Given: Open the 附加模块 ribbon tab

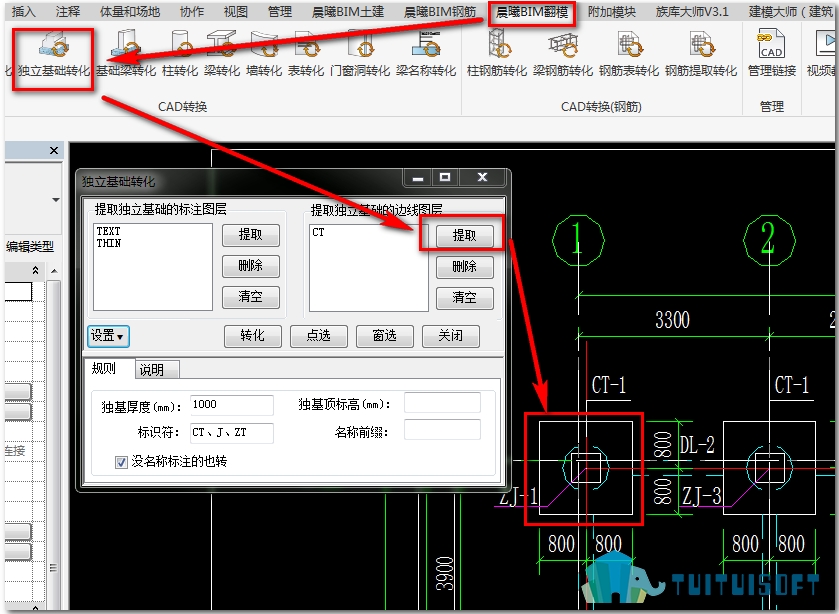Looking at the screenshot, I should [612, 12].
